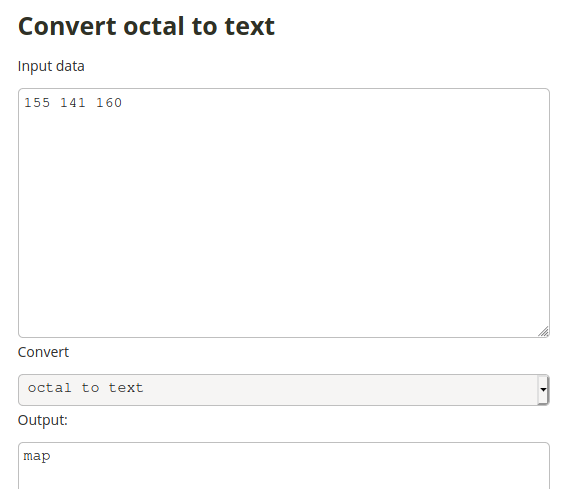Click the "Convert" label above the selector

point(43,352)
